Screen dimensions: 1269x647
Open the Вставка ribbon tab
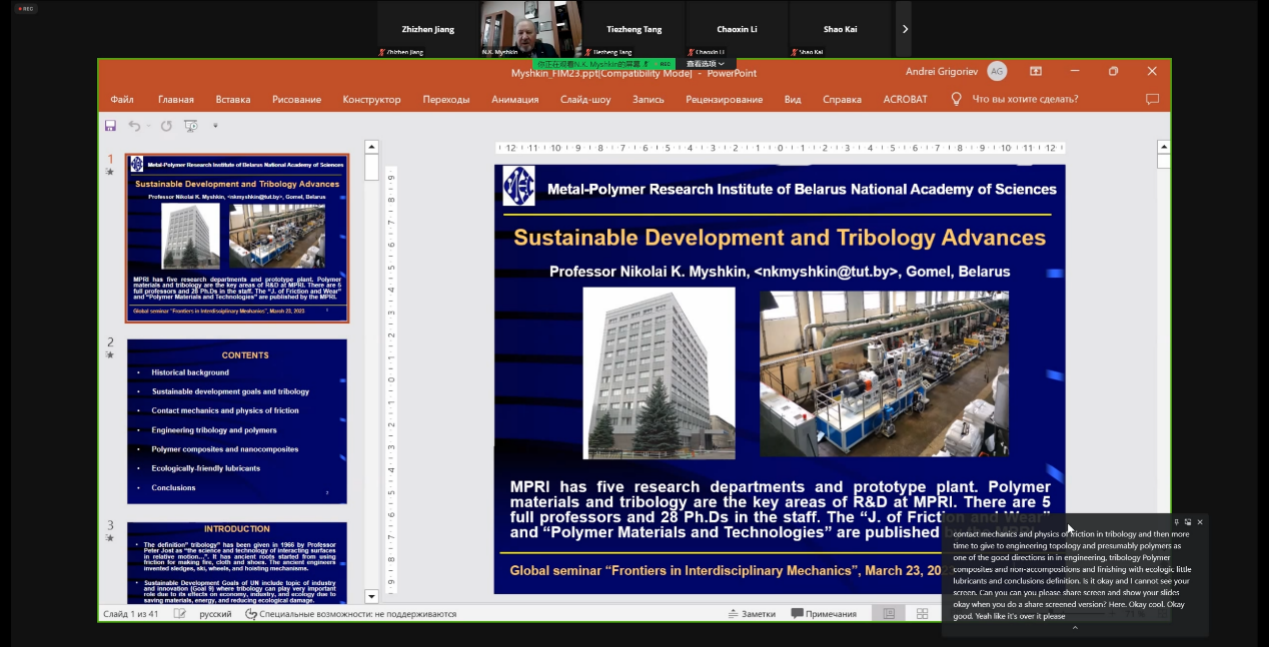point(233,99)
